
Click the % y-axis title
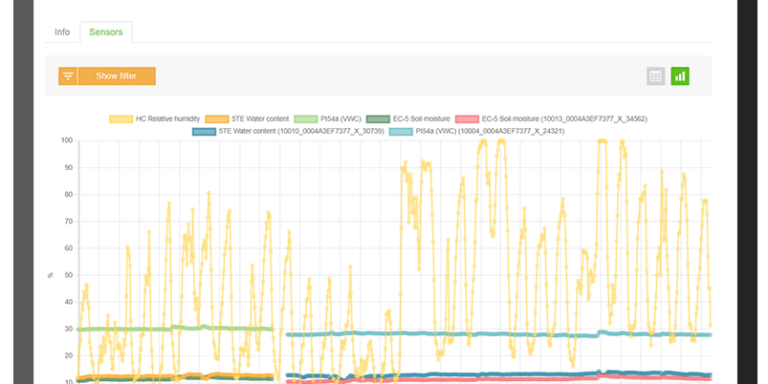pos(49,275)
